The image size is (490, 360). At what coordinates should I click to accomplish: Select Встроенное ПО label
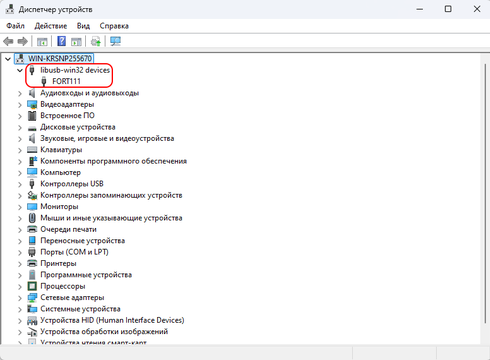click(67, 115)
